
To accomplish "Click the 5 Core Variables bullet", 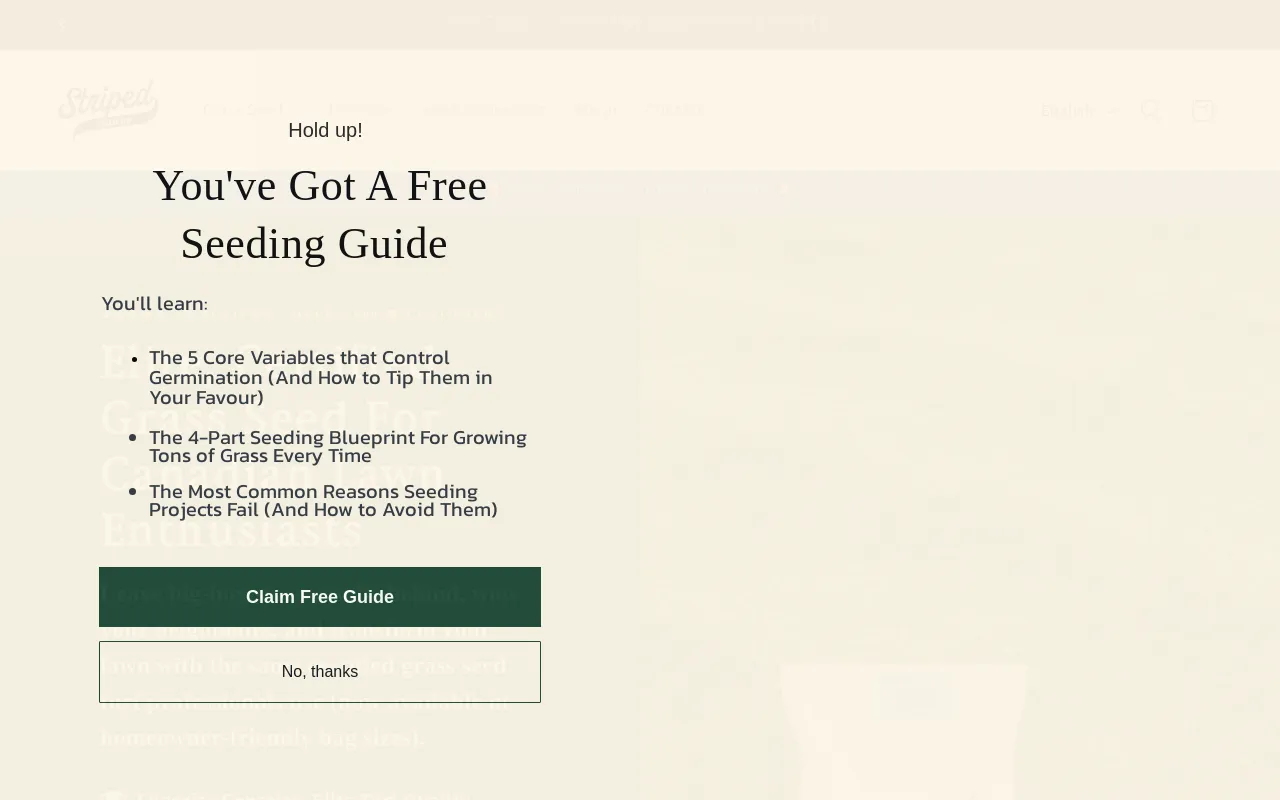I will (x=320, y=377).
